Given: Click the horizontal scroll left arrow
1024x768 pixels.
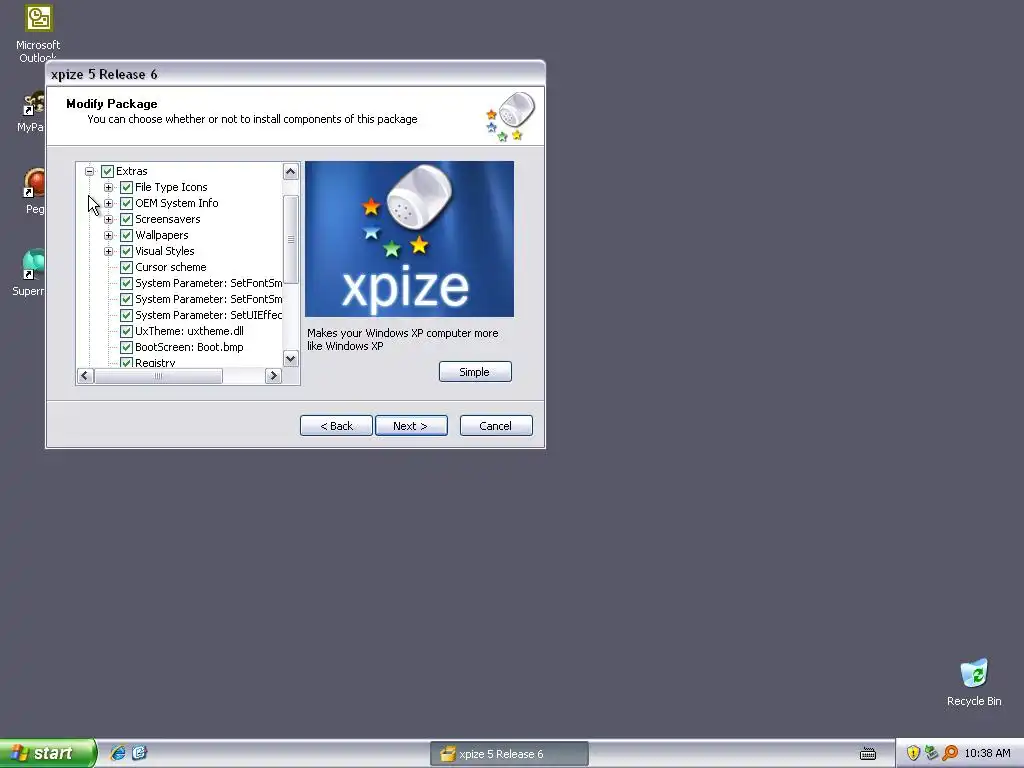Looking at the screenshot, I should [x=85, y=376].
